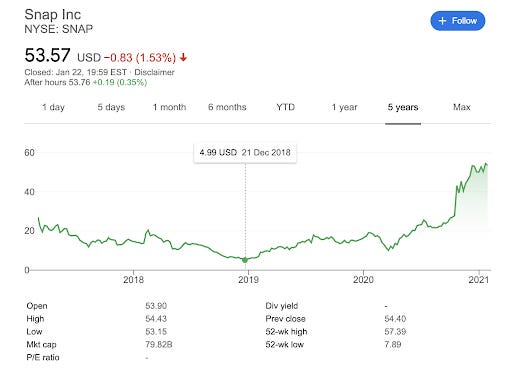Click the 60 label on the y-axis

pos(29,153)
